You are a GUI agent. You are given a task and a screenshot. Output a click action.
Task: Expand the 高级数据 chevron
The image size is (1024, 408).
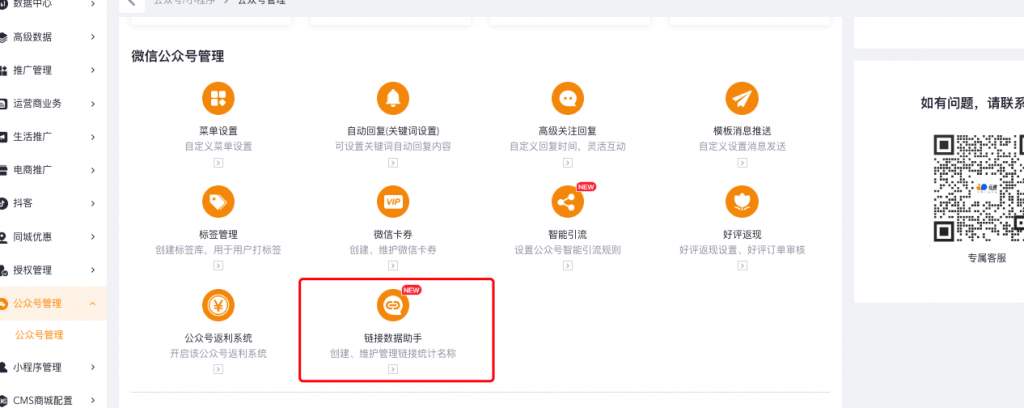tap(93, 37)
